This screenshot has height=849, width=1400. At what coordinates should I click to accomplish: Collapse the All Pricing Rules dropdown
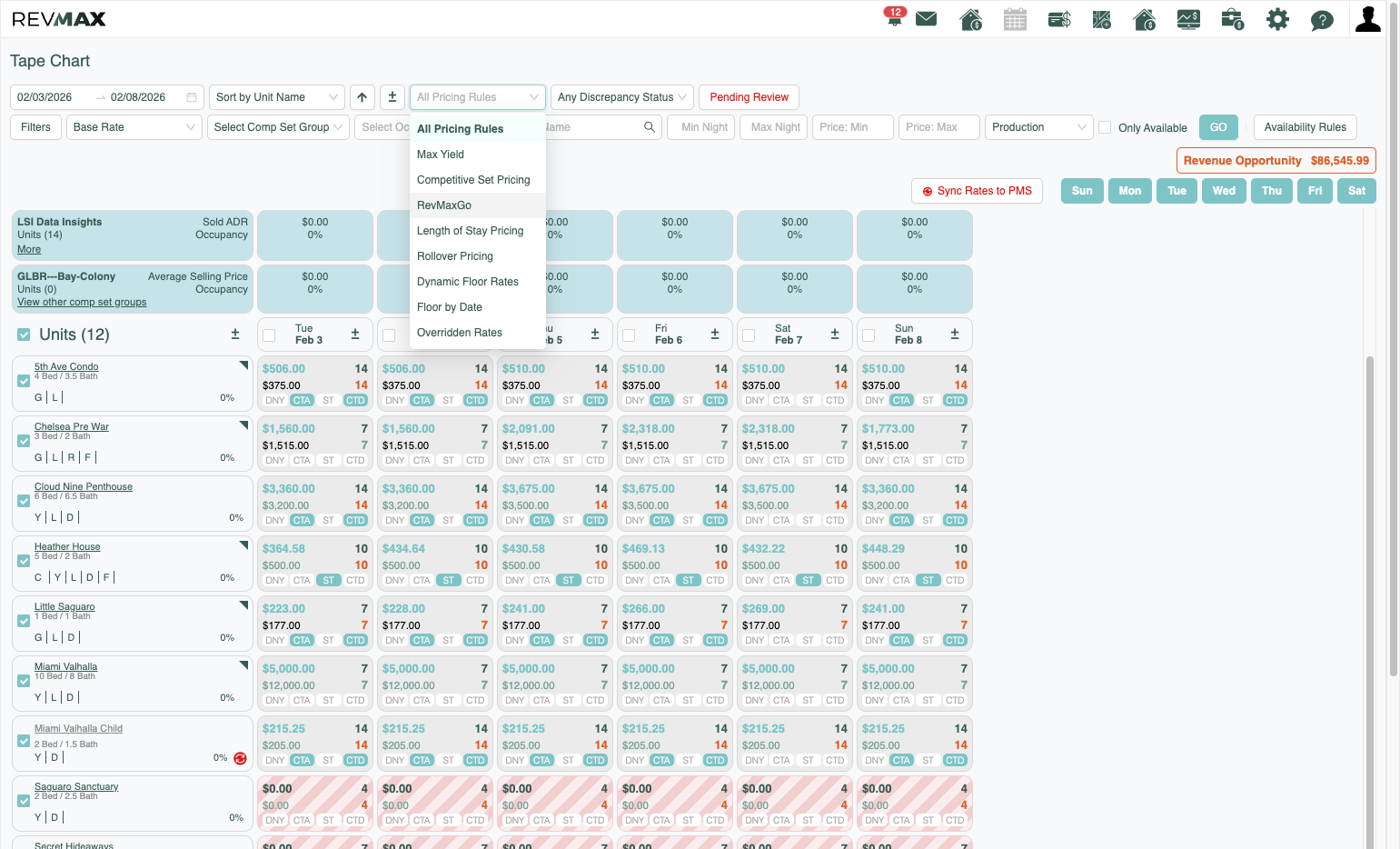pos(478,97)
